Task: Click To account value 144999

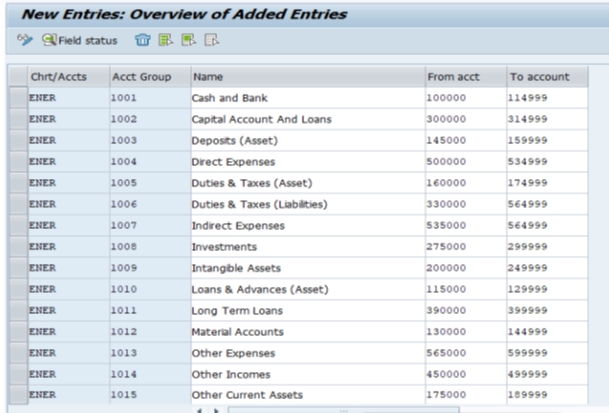Action: click(548, 332)
